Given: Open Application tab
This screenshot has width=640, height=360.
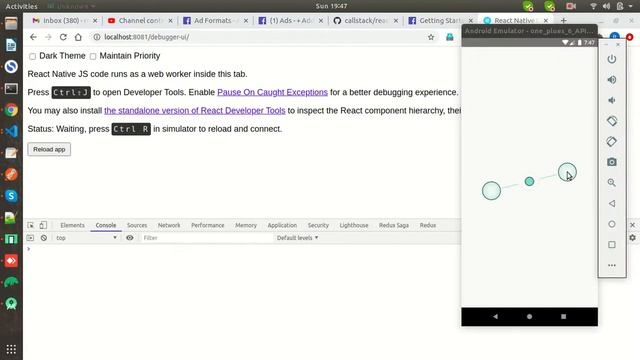Looking at the screenshot, I should [x=282, y=225].
